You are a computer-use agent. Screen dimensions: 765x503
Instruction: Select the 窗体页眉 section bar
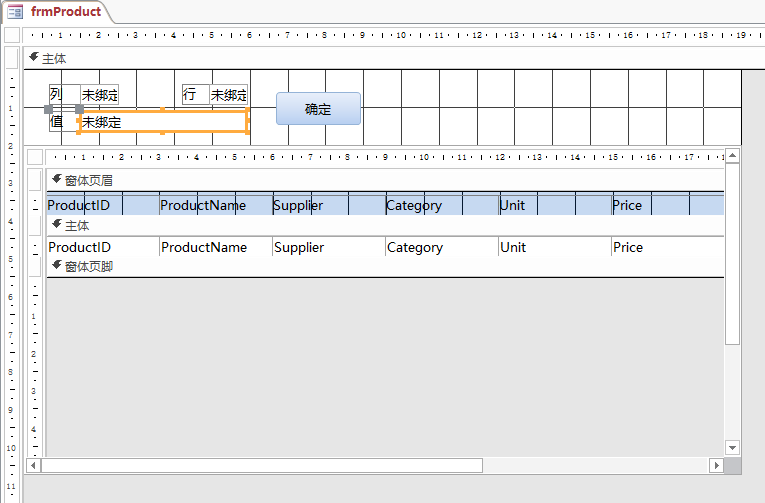coord(385,181)
